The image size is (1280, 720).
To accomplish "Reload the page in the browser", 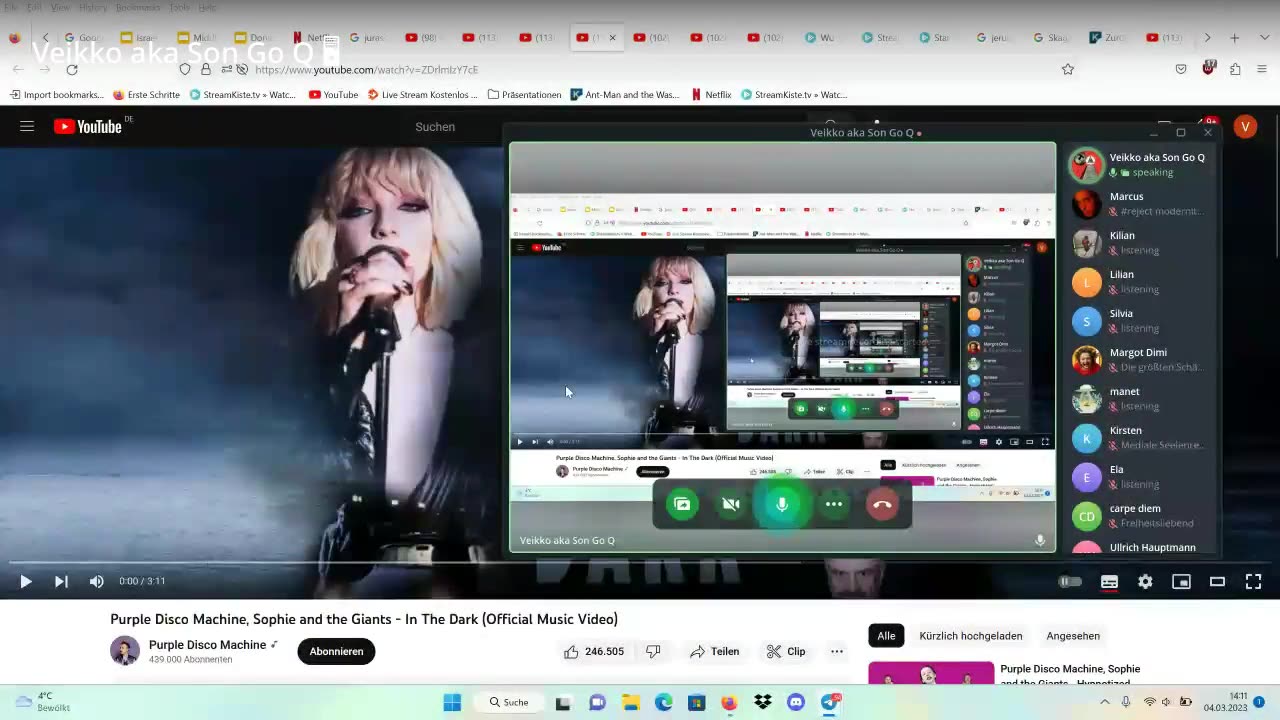I will 72,69.
